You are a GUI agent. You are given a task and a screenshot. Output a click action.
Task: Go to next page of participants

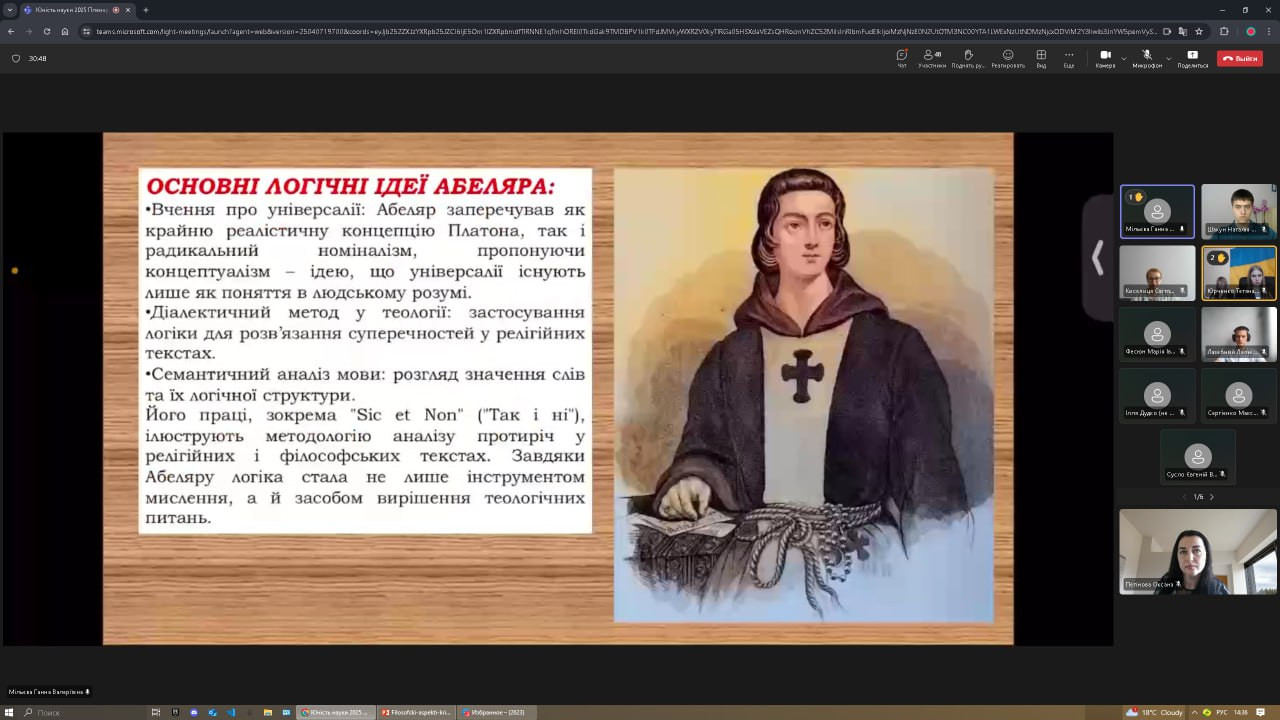coord(1212,497)
